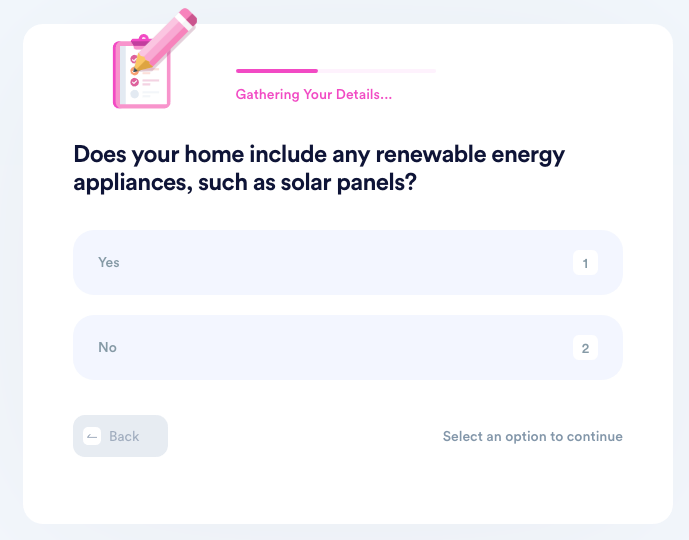The height and width of the screenshot is (540, 689).
Task: Click the clipboard's top clip
Action: [141, 40]
